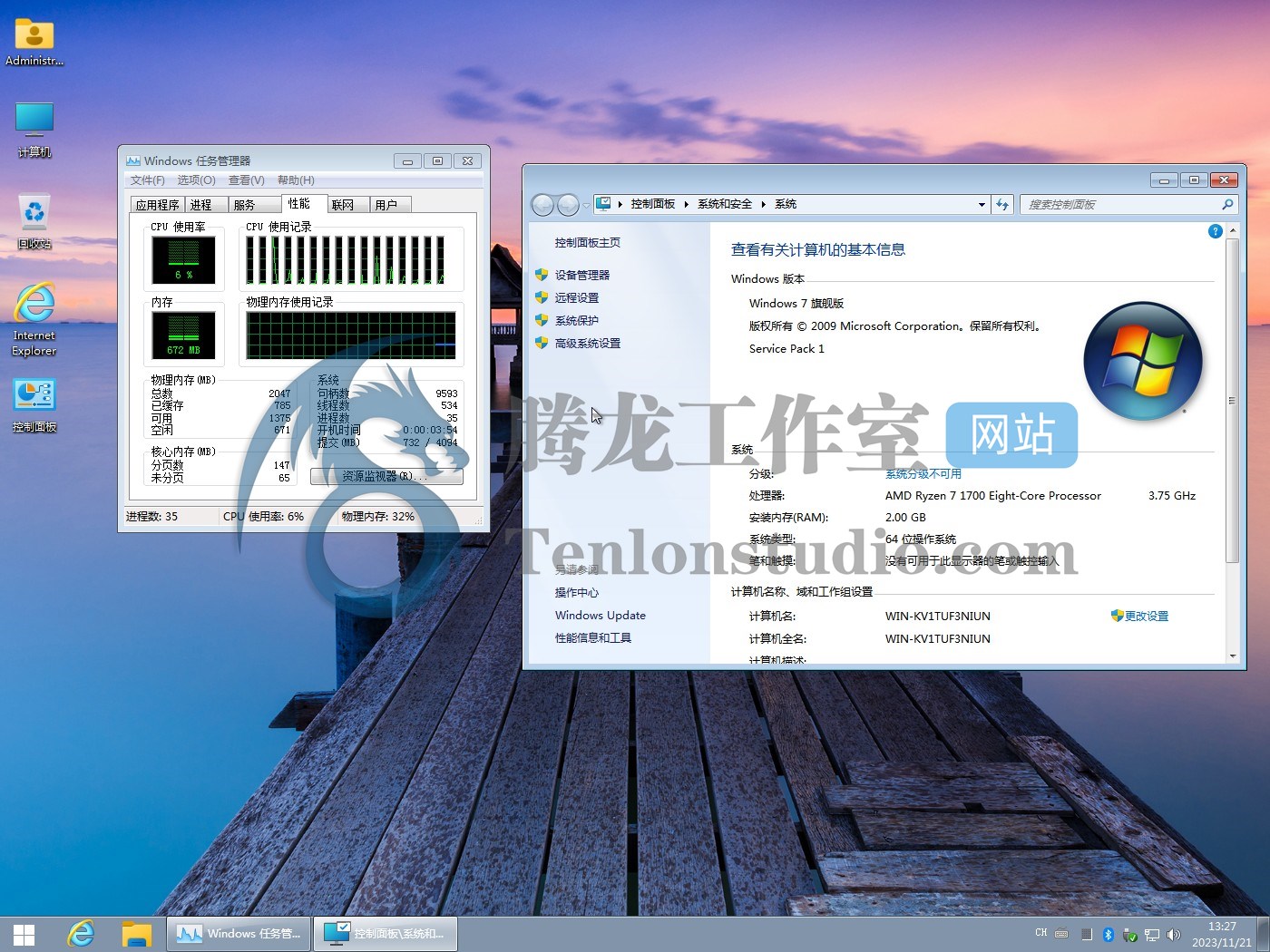The width and height of the screenshot is (1270, 952).
Task: Open the address bar history dropdown
Action: [x=982, y=204]
